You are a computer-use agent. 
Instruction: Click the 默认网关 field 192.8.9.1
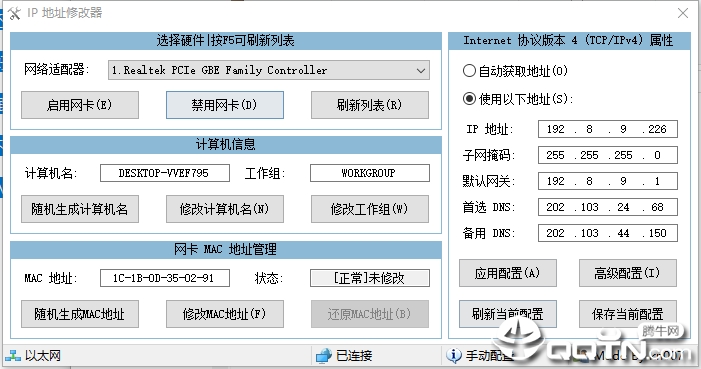coord(608,181)
